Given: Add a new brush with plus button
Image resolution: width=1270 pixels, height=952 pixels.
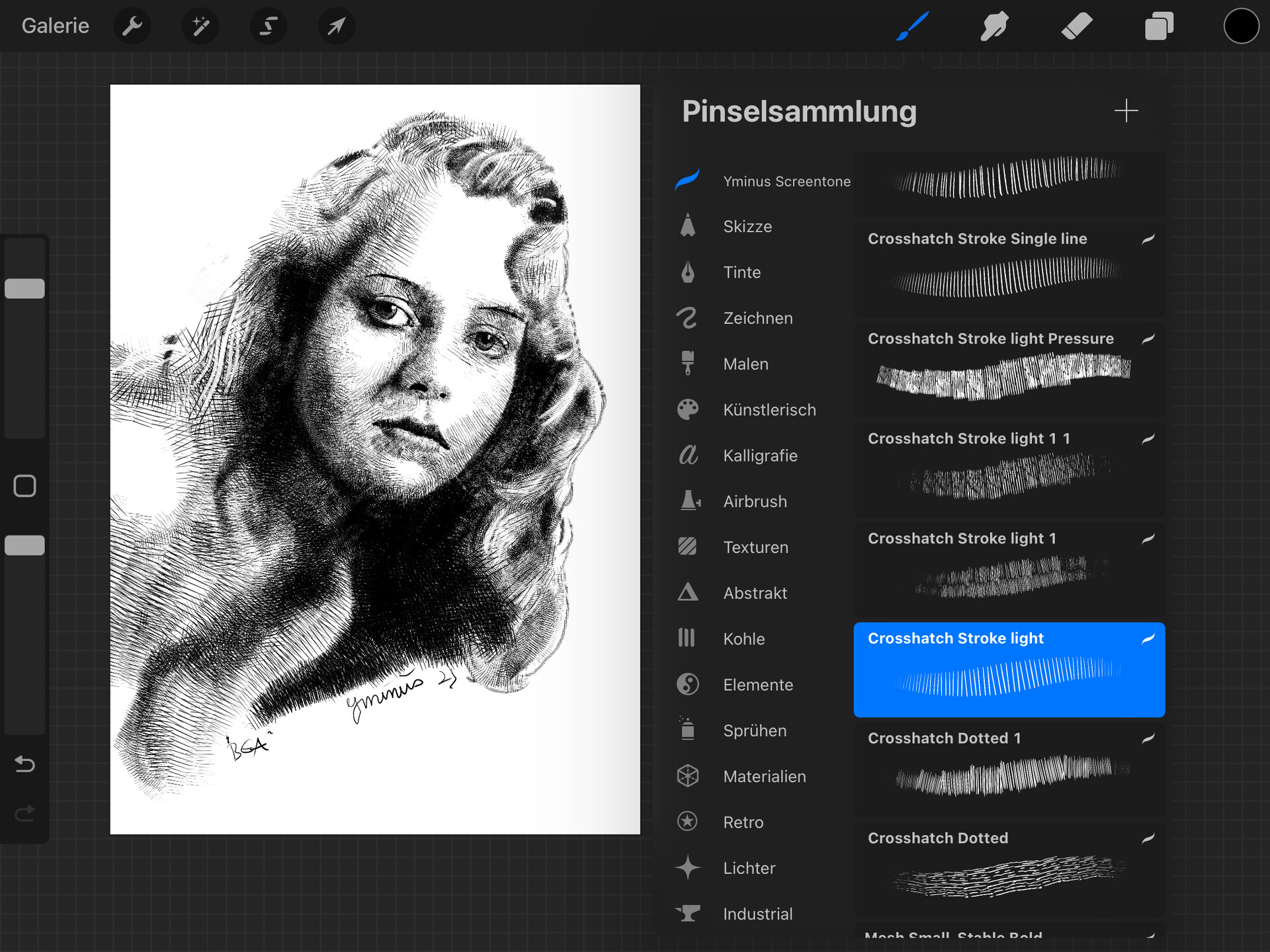Looking at the screenshot, I should [1126, 110].
